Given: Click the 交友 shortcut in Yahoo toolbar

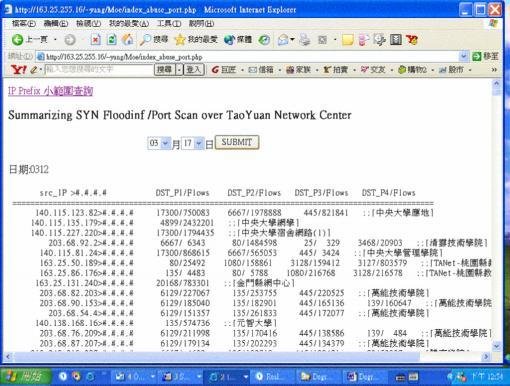Looking at the screenshot, I should [373, 70].
